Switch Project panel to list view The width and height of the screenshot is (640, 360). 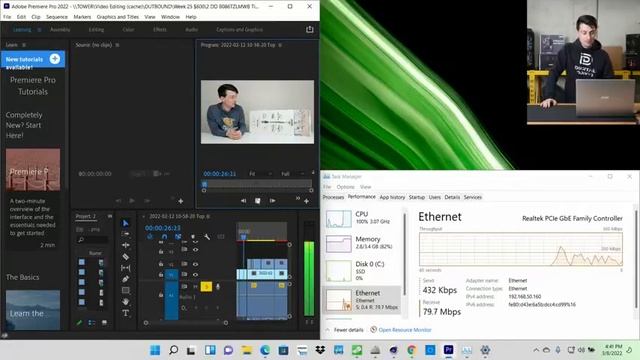click(x=91, y=323)
